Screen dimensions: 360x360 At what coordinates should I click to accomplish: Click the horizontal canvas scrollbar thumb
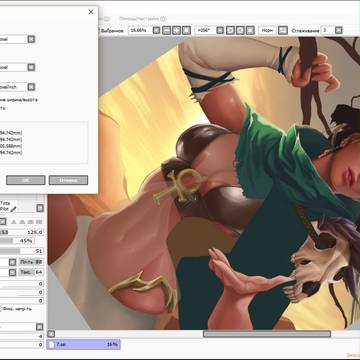click(267, 334)
